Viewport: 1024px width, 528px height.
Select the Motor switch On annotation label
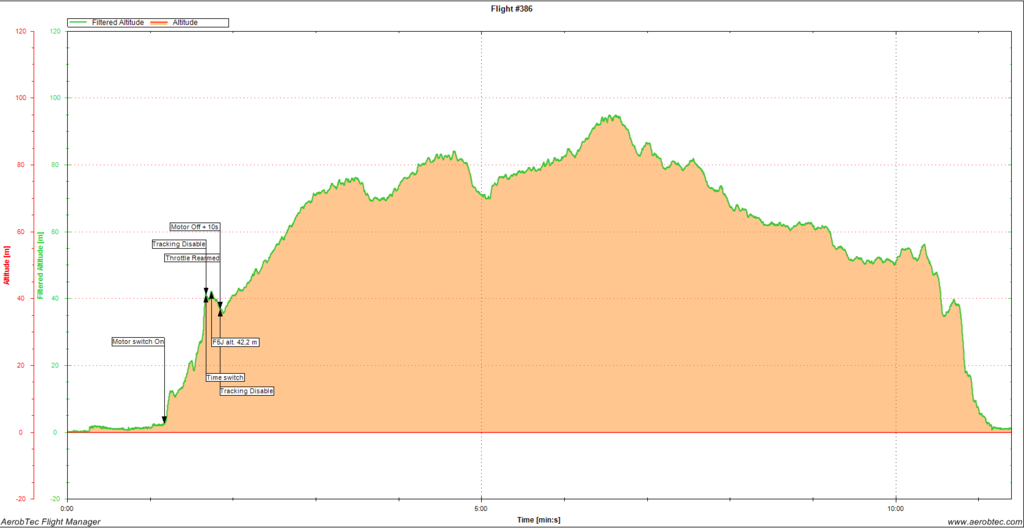pyautogui.click(x=138, y=342)
